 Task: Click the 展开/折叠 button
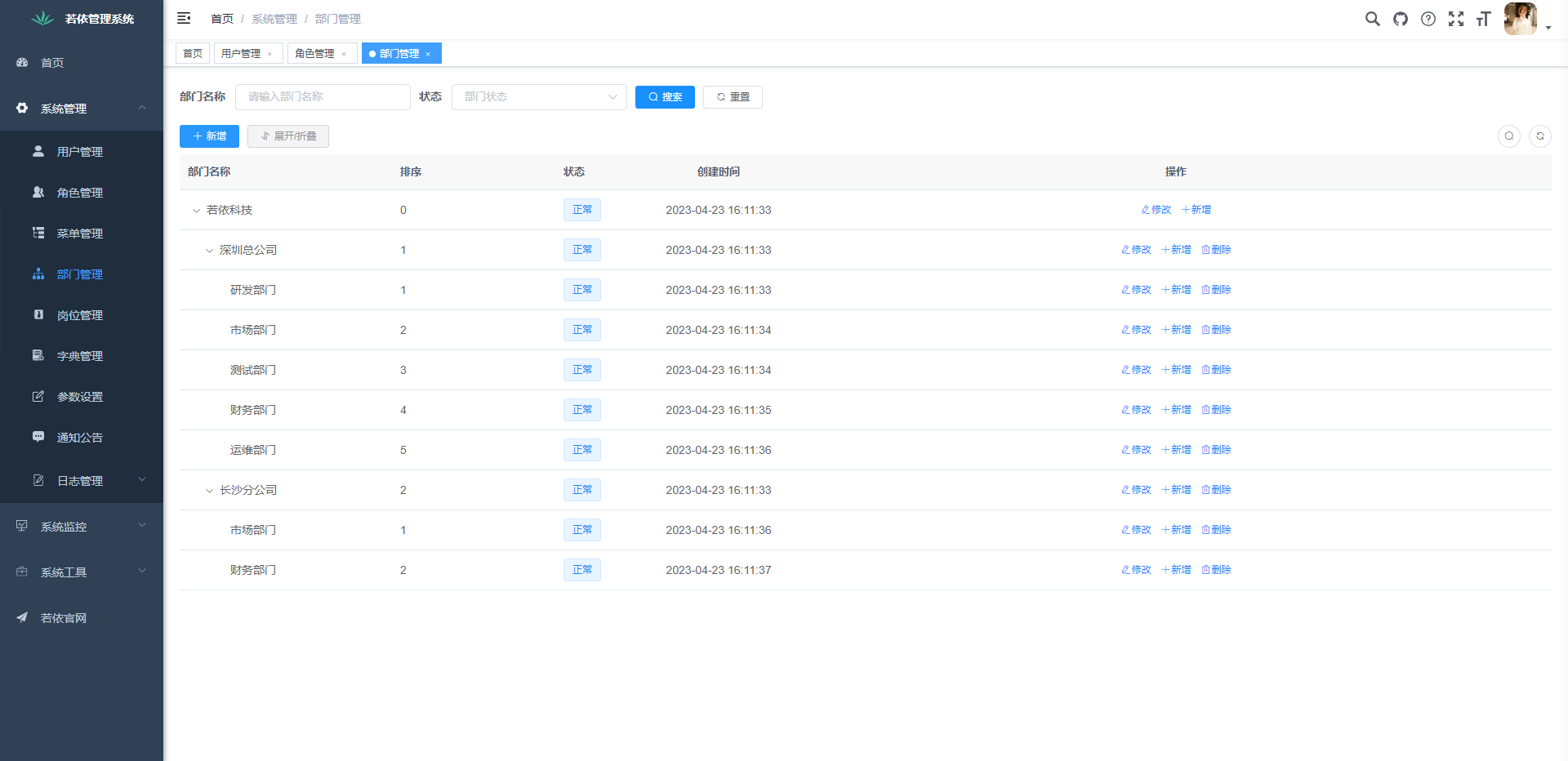pos(288,136)
